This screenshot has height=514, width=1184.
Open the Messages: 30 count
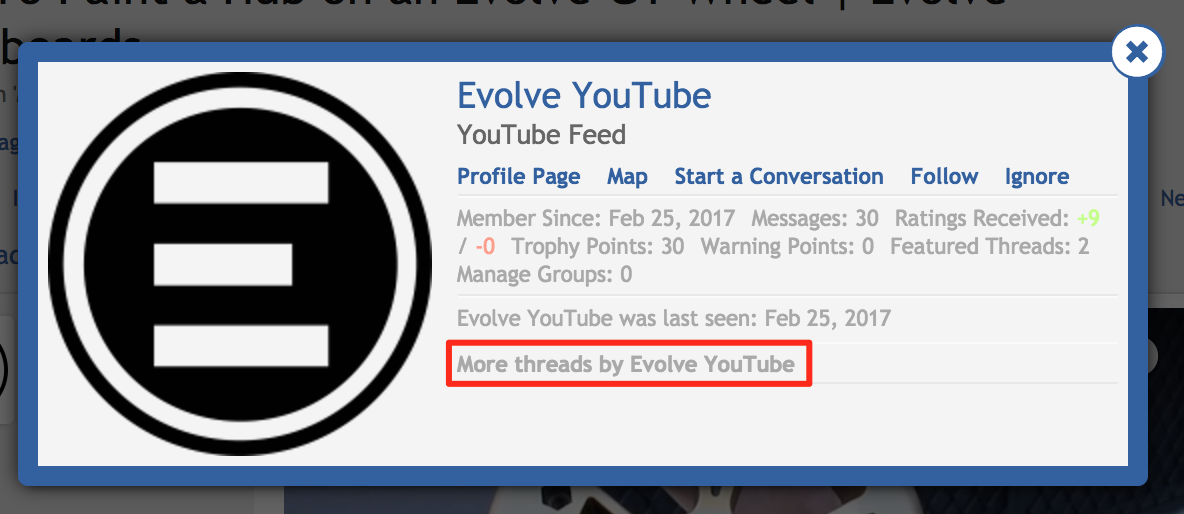pyautogui.click(x=815, y=219)
